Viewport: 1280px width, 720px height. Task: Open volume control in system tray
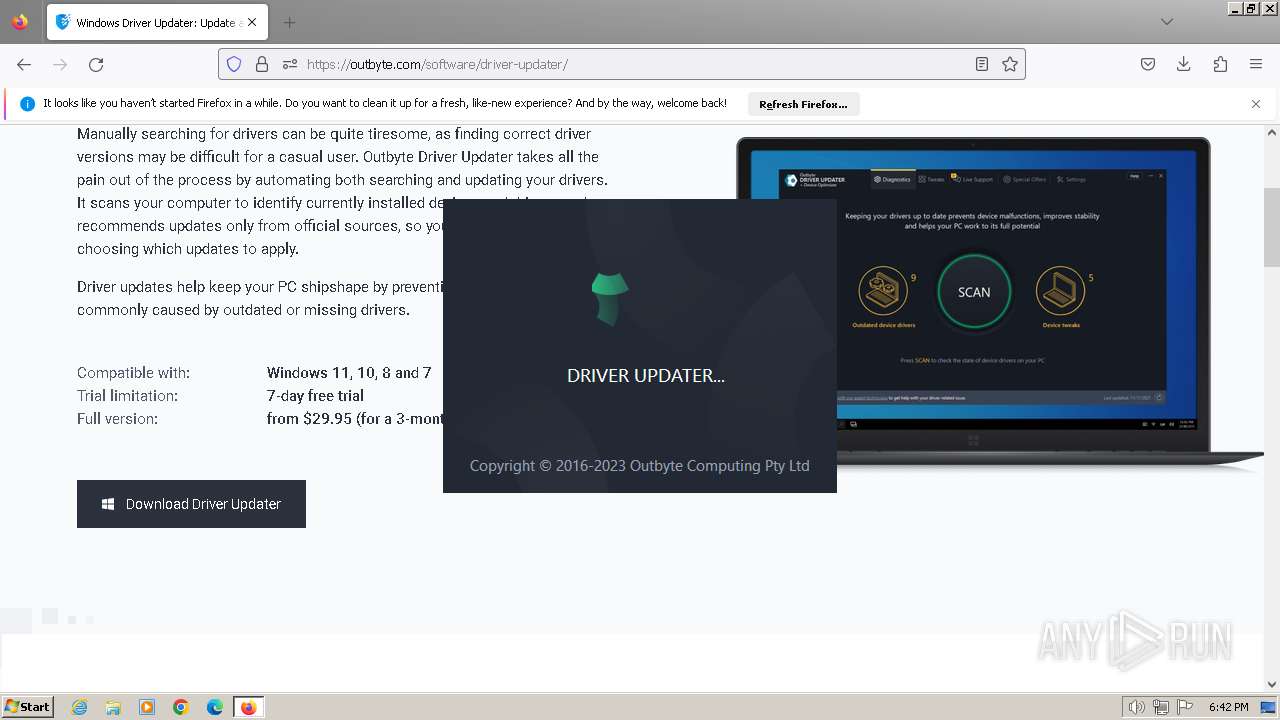tap(1137, 707)
